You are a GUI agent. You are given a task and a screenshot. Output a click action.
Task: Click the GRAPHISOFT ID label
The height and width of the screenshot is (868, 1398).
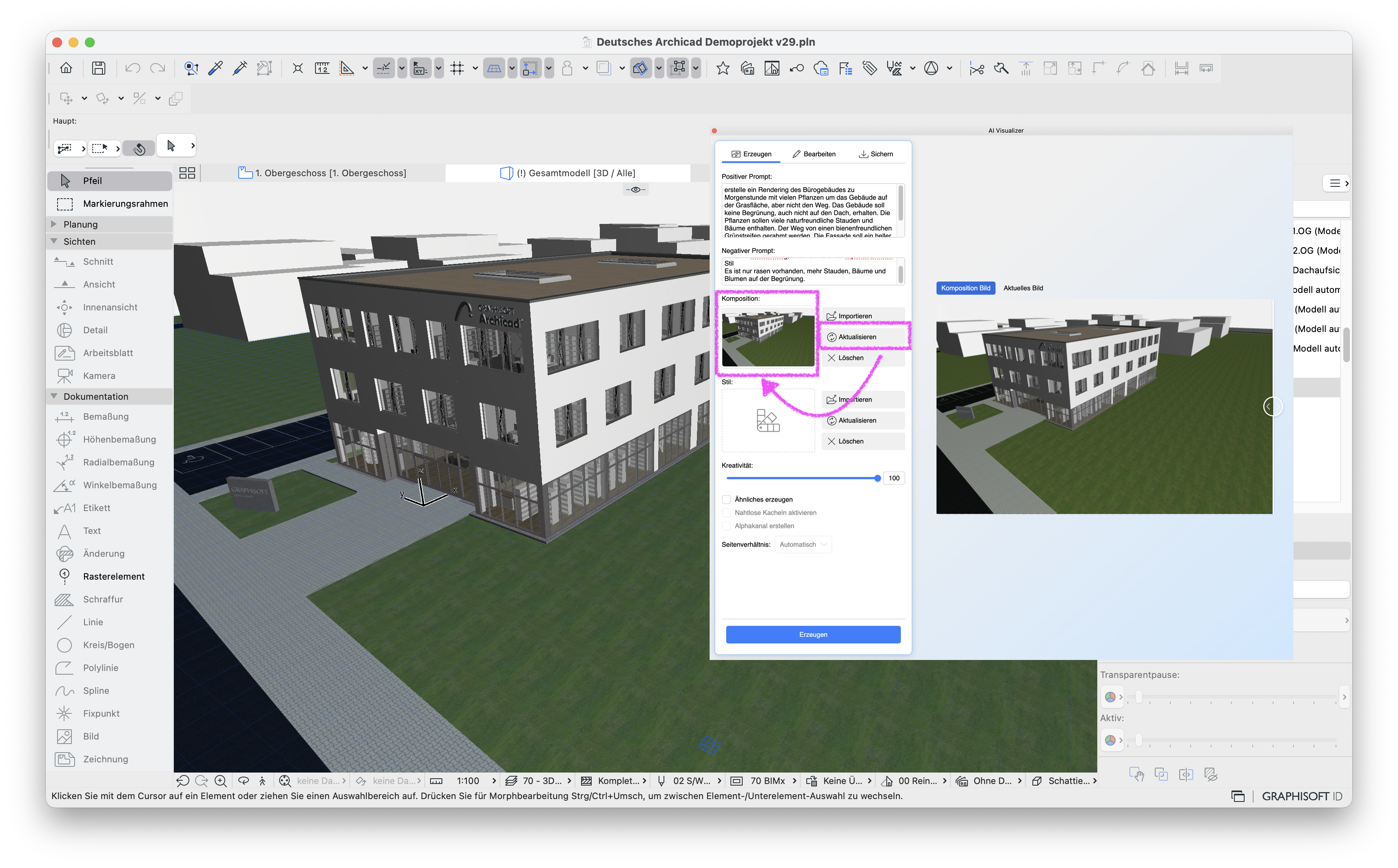pos(1302,796)
